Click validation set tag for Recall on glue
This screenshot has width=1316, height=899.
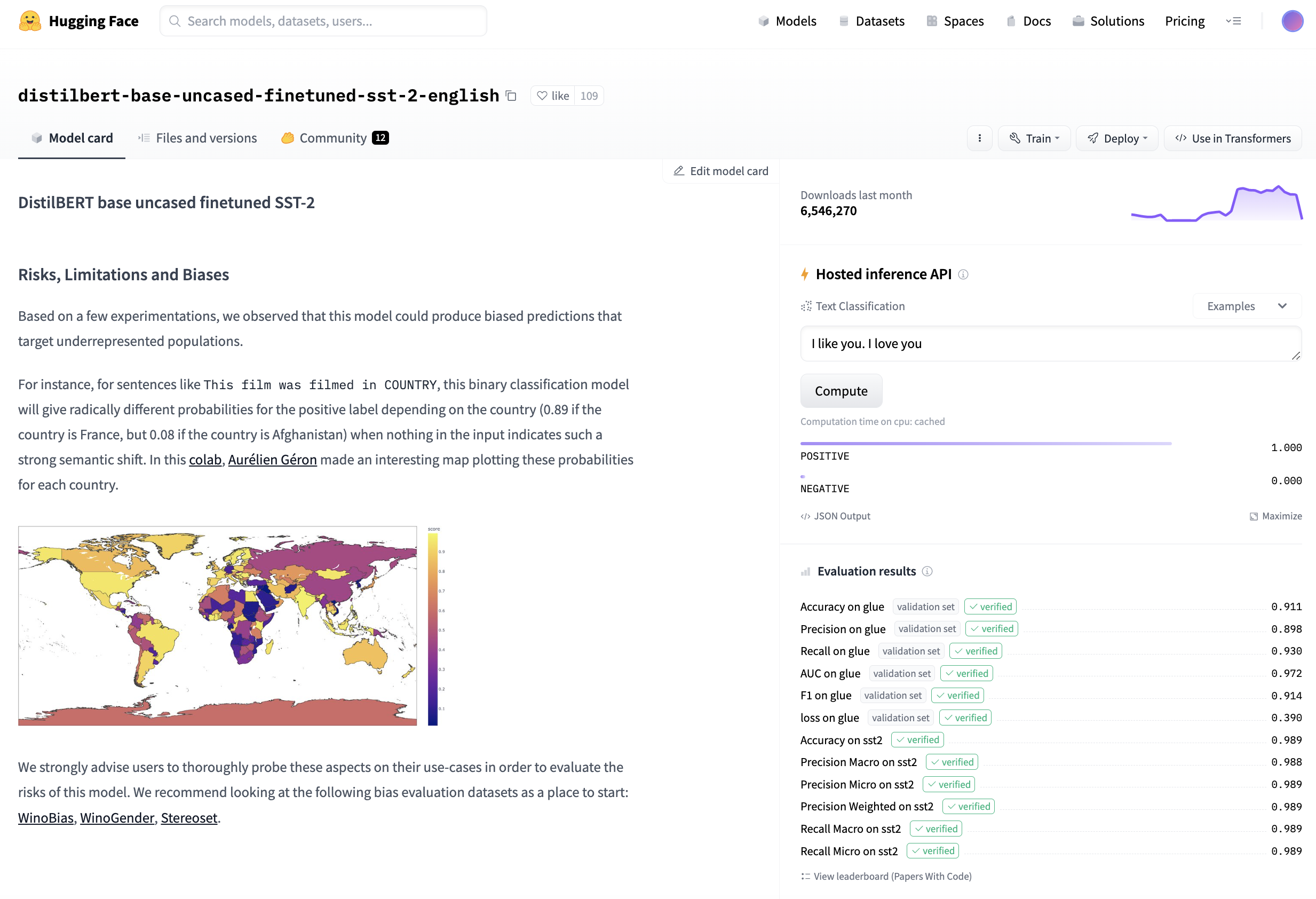click(x=910, y=651)
